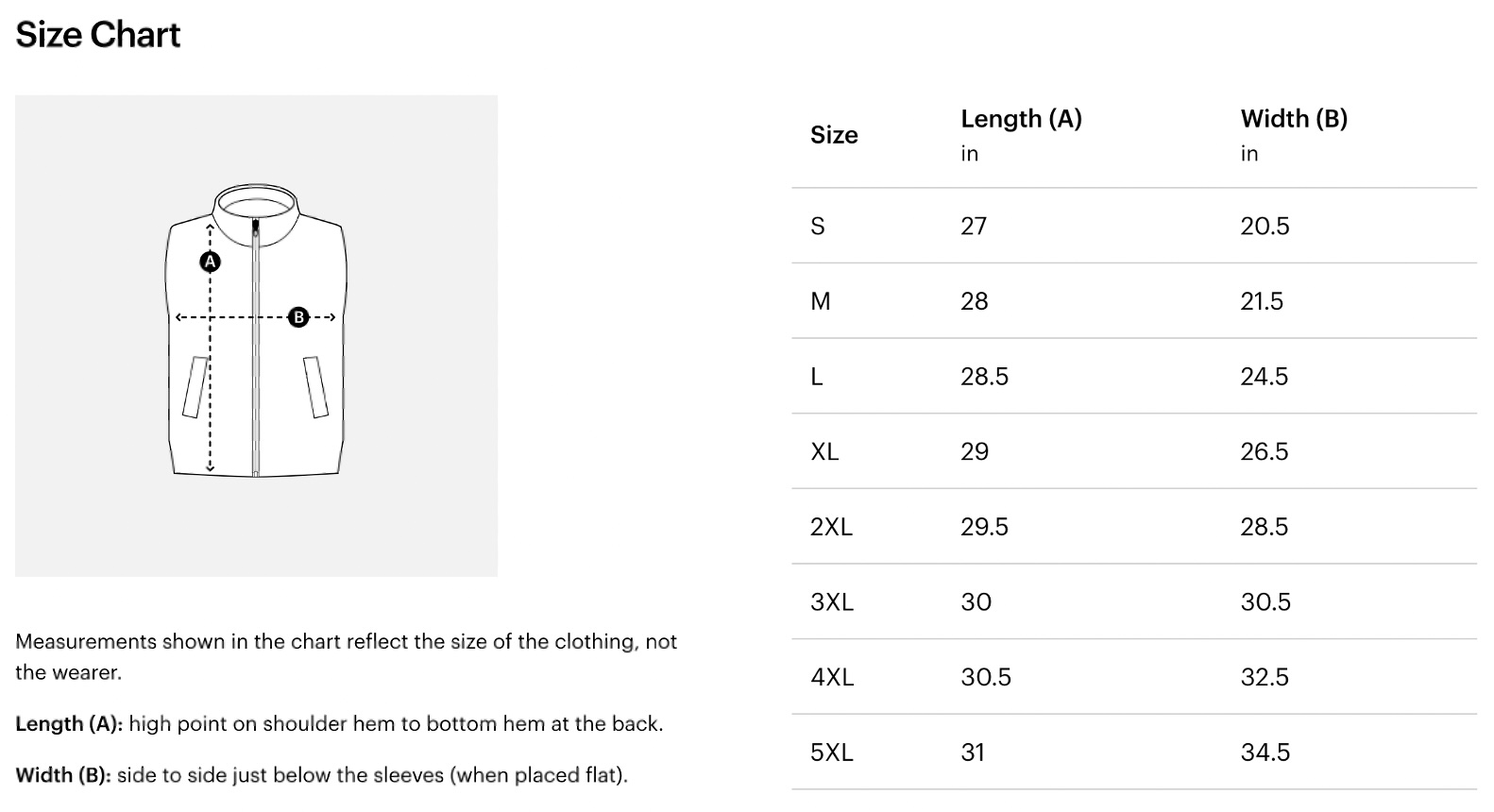The width and height of the screenshot is (1494, 812).
Task: Click the 2XL size row label
Action: tap(831, 527)
